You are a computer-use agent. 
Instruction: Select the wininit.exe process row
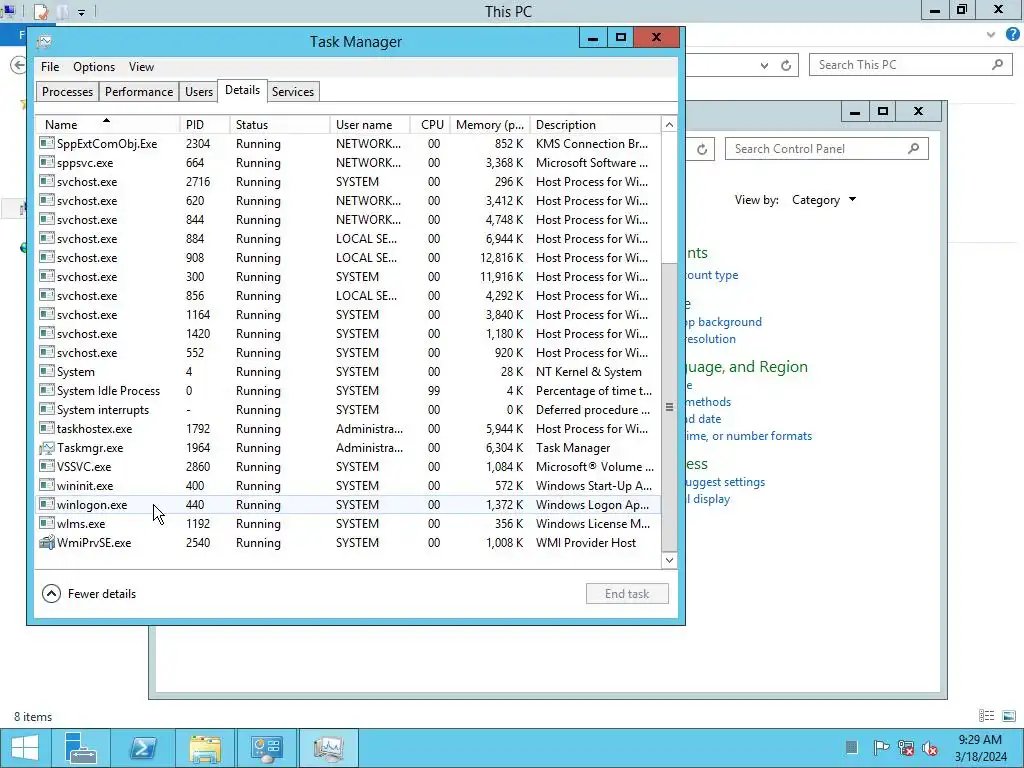pyautogui.click(x=348, y=486)
